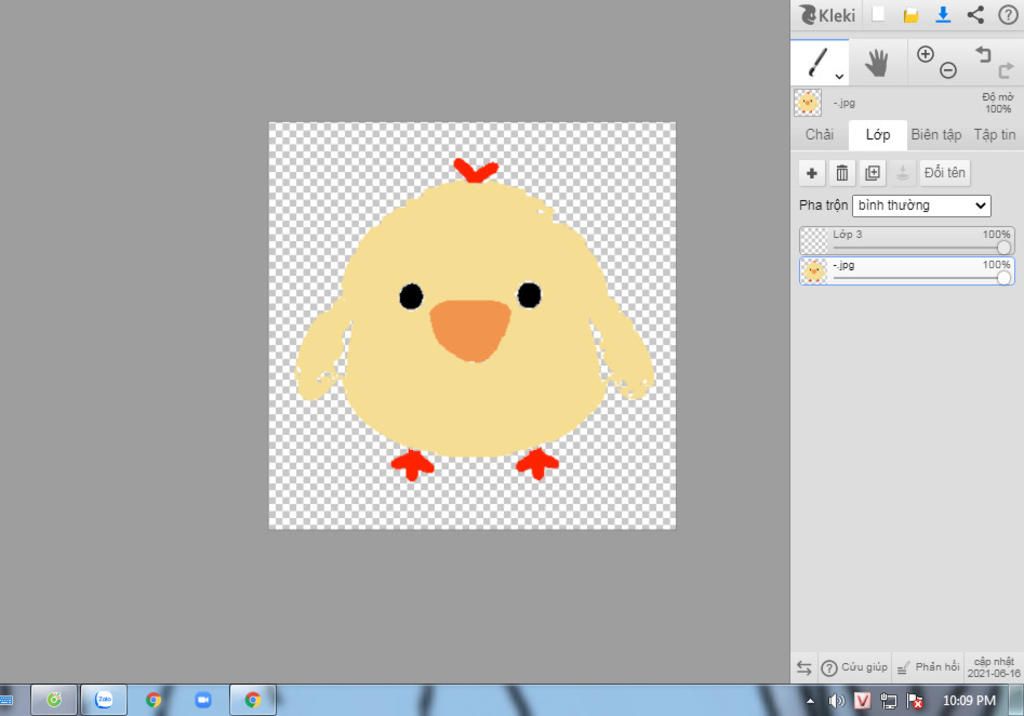The height and width of the screenshot is (716, 1024).
Task: Share the drawing
Action: [976, 14]
